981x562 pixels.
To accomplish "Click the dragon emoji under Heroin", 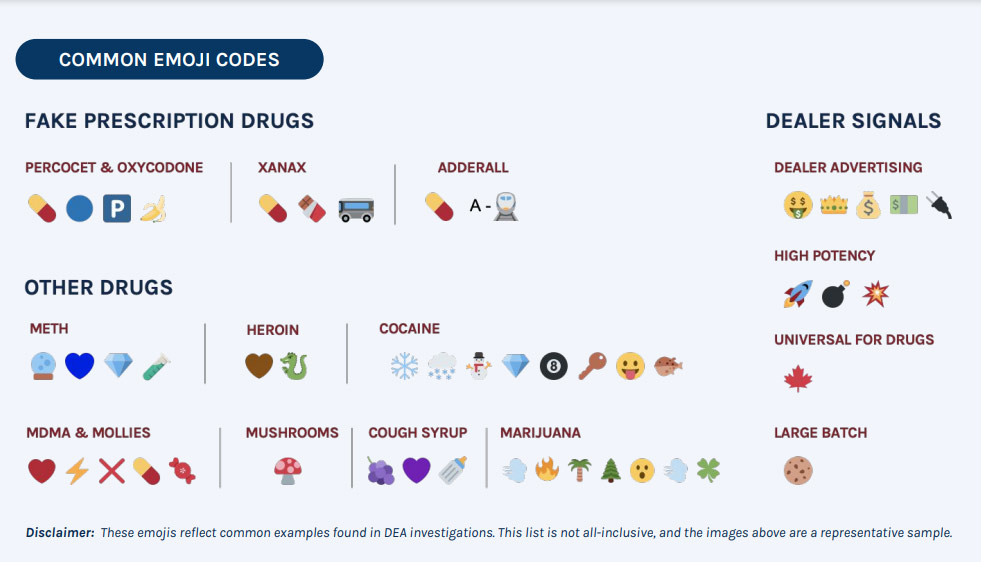I will 293,366.
